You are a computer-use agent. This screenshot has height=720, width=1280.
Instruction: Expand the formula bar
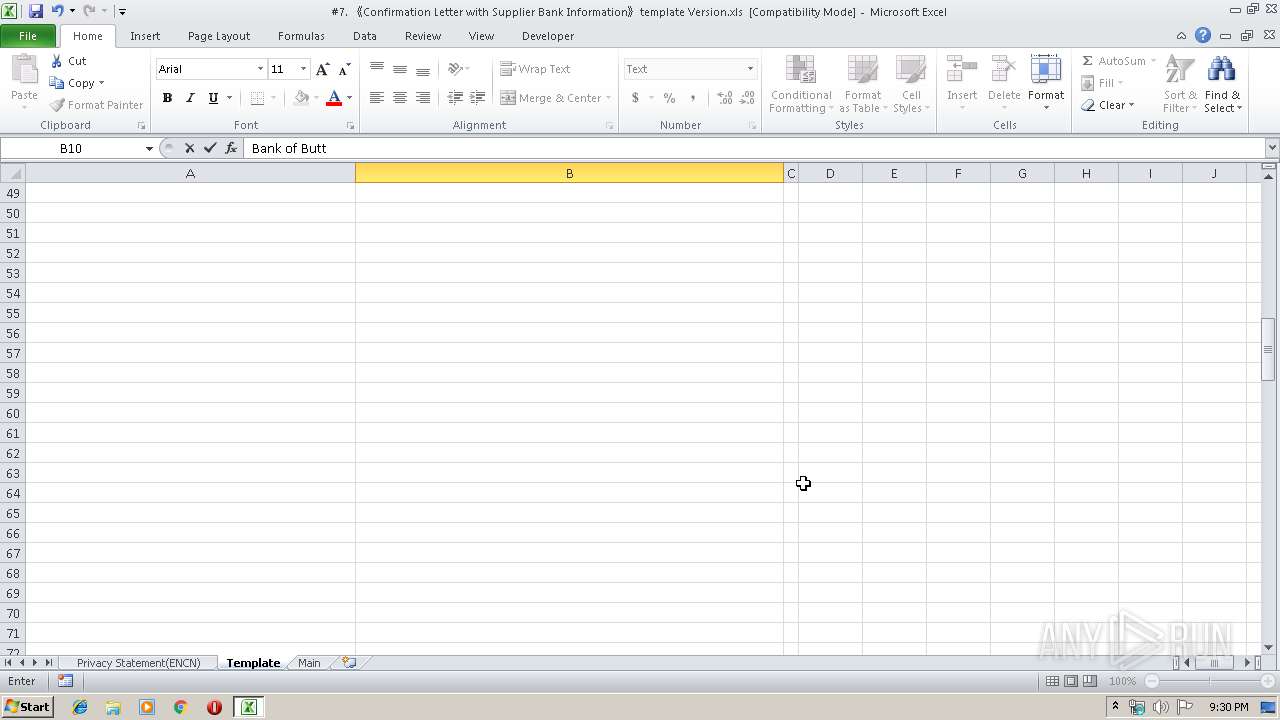tap(1271, 148)
